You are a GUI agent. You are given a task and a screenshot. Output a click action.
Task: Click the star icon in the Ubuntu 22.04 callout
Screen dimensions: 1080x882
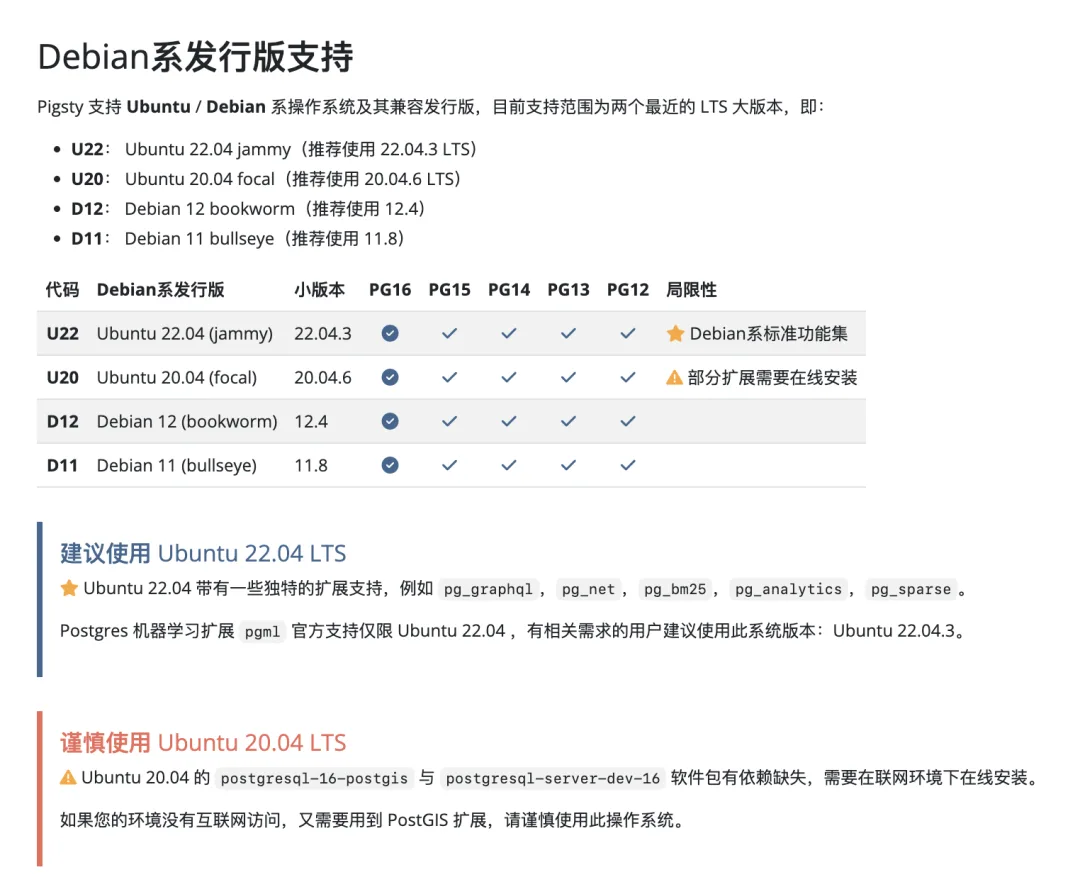(x=69, y=588)
